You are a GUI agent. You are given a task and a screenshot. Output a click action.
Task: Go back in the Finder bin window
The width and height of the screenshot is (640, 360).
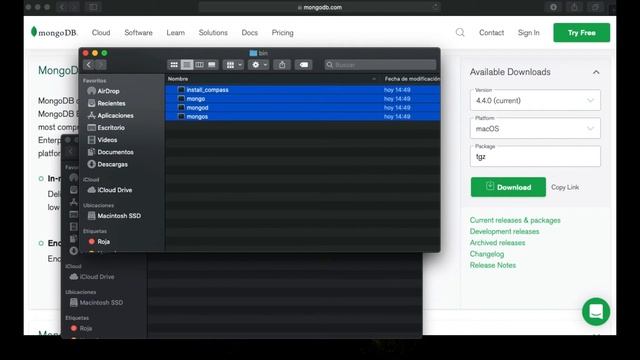click(89, 64)
